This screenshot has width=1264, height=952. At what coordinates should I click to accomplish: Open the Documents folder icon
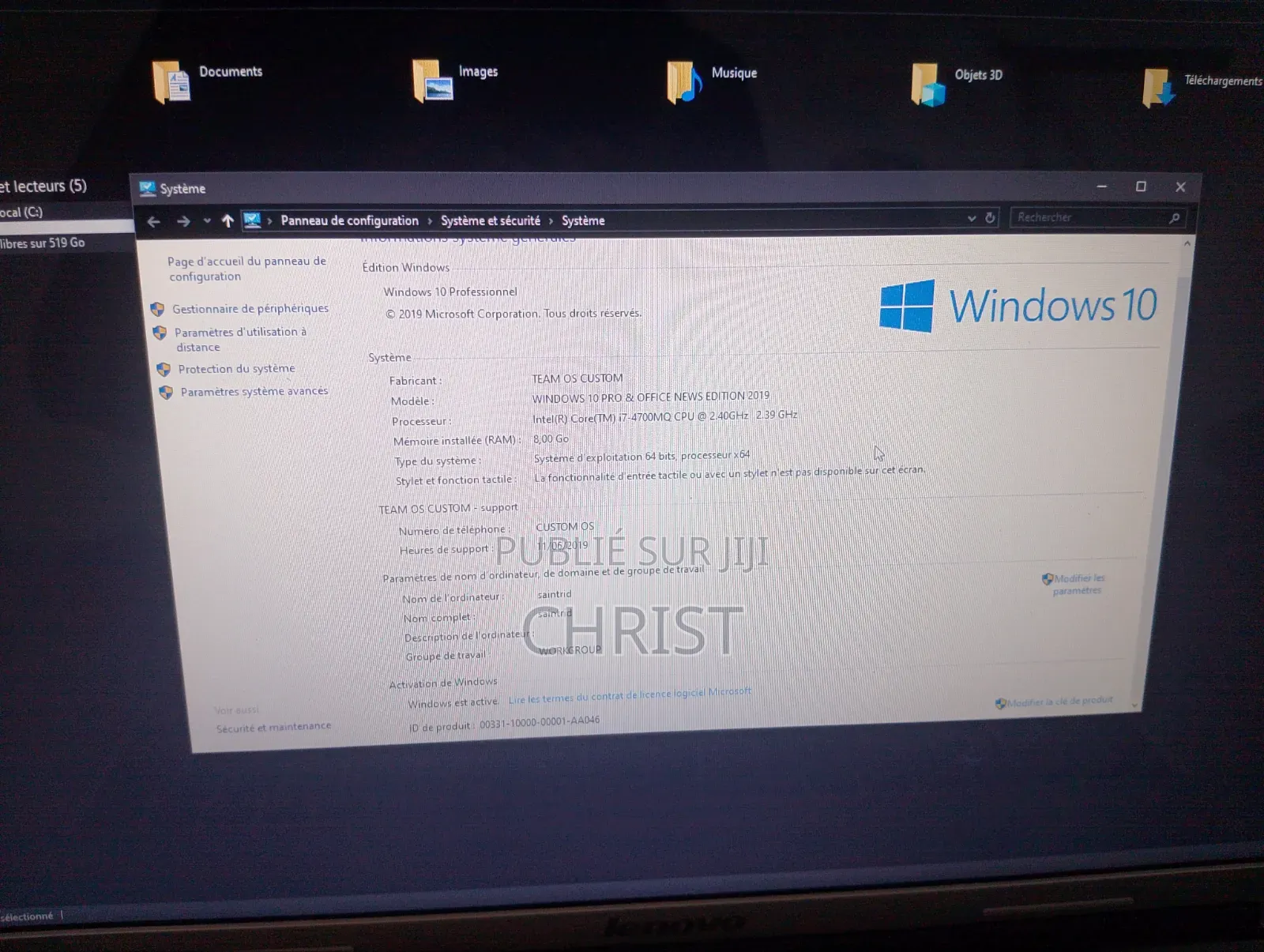171,82
